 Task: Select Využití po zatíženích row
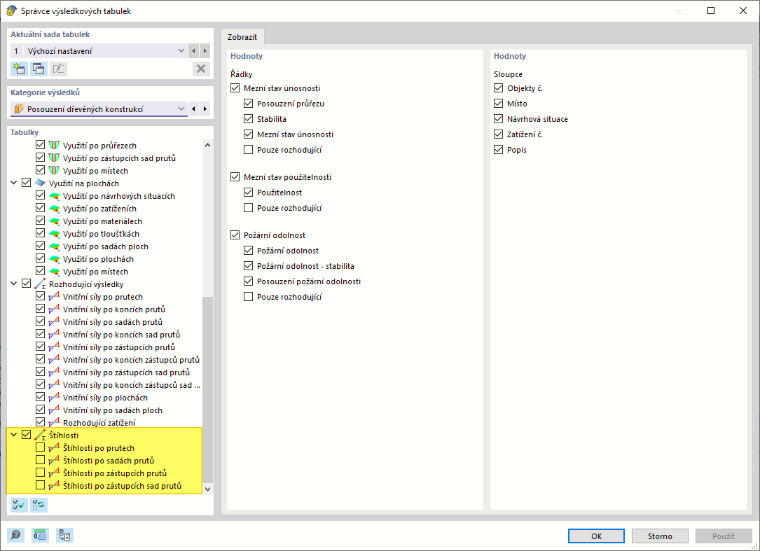pyautogui.click(x=99, y=208)
